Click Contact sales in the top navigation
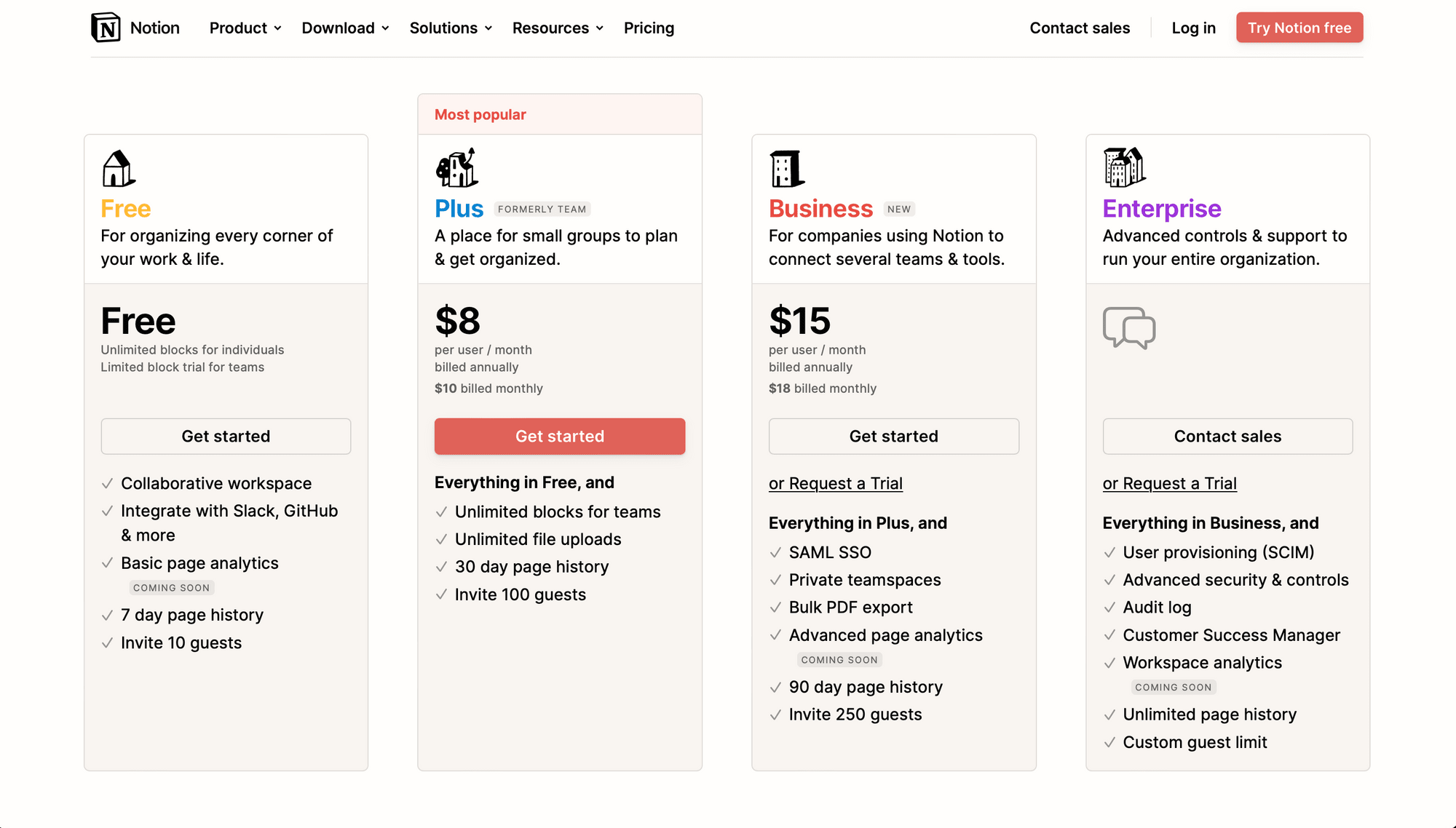Screen dimensions: 1456x828 (x=1080, y=28)
